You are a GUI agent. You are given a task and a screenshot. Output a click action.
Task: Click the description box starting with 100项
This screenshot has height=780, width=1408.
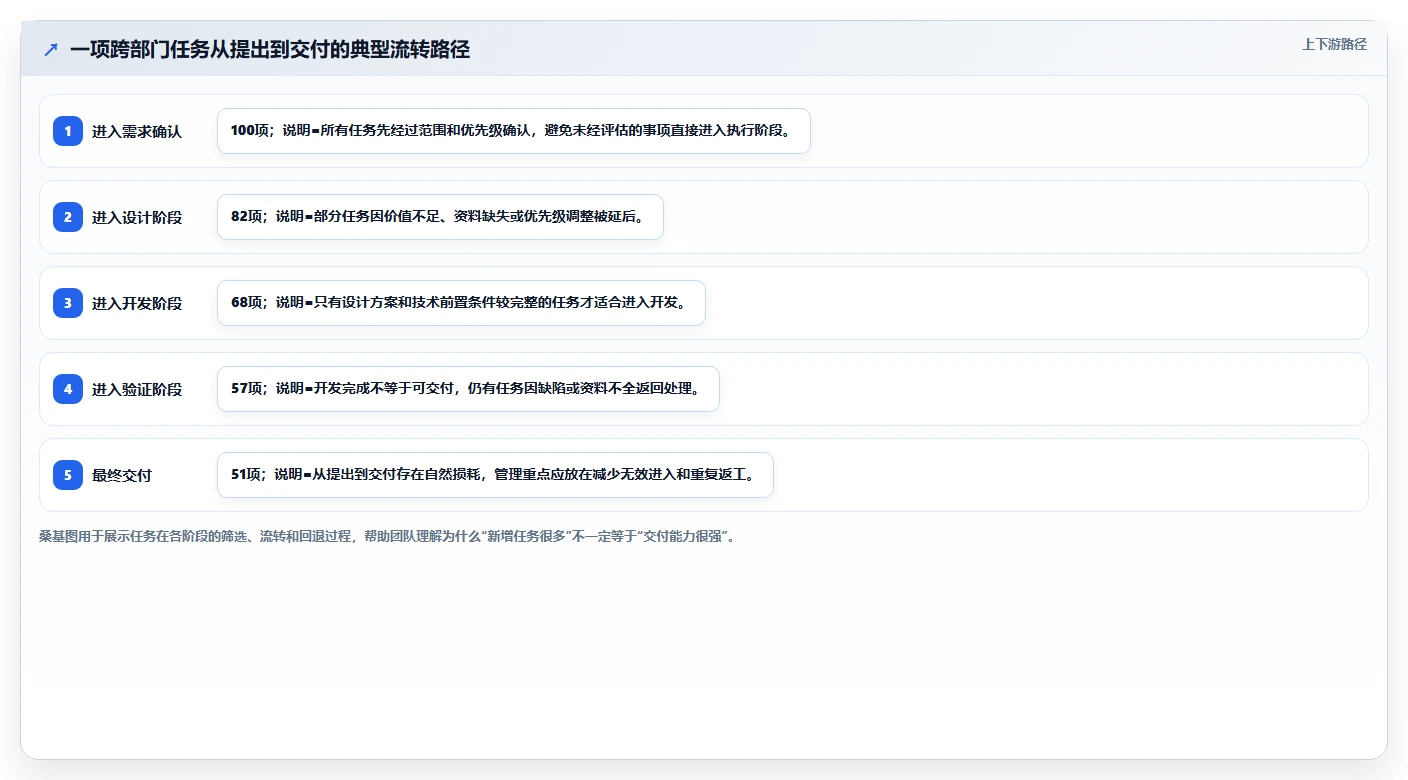coord(514,131)
